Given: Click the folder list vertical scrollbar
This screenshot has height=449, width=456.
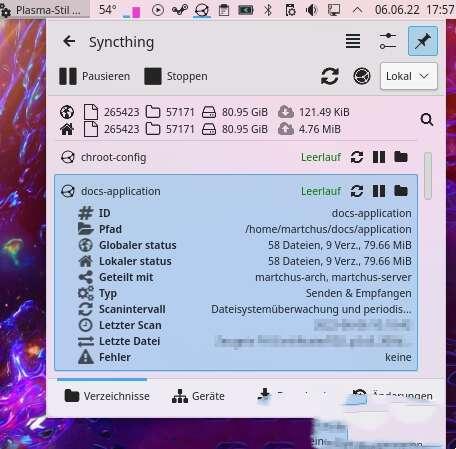Looking at the screenshot, I should (428, 176).
